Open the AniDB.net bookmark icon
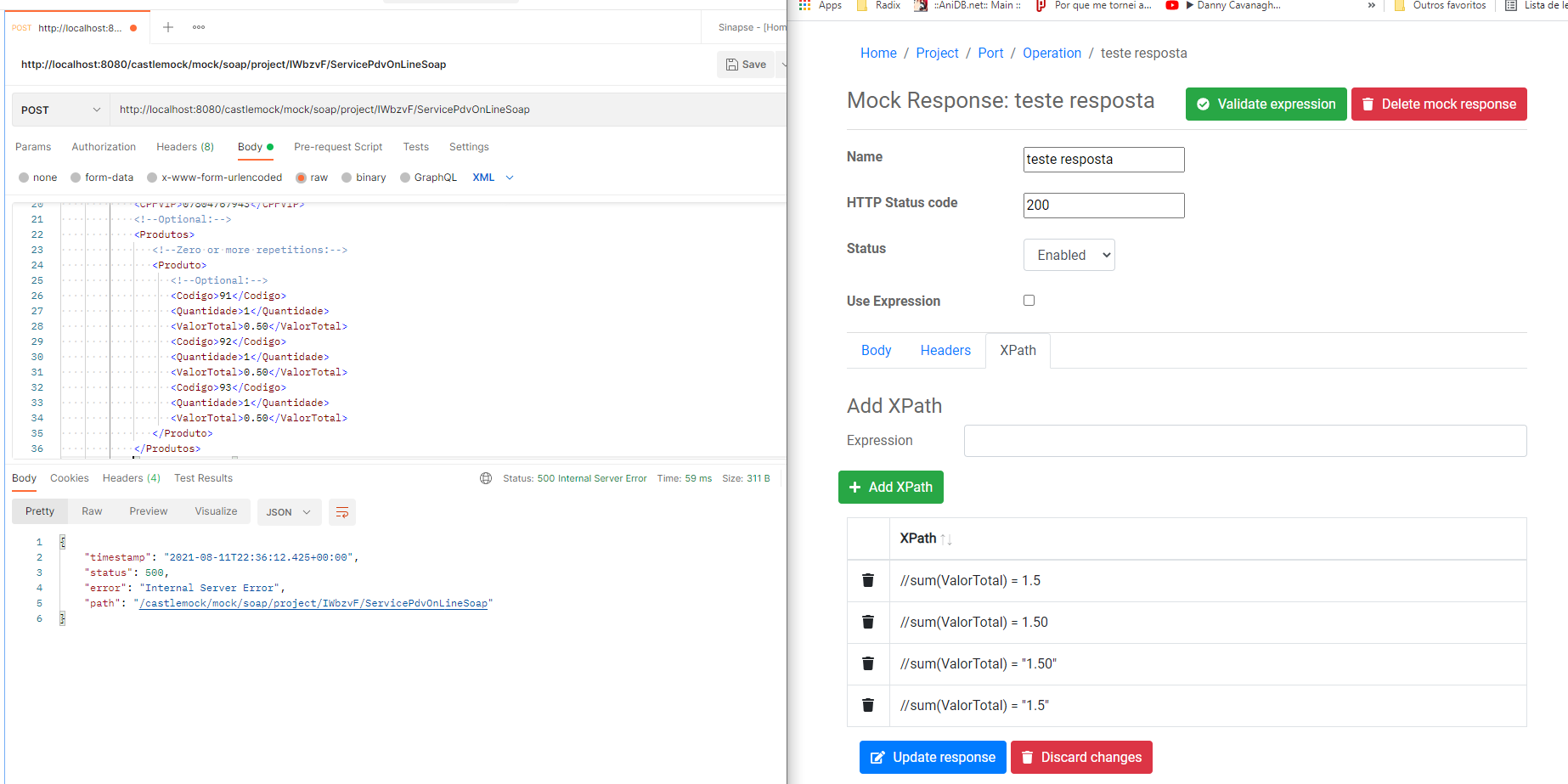This screenshot has width=1568, height=784. click(x=922, y=5)
